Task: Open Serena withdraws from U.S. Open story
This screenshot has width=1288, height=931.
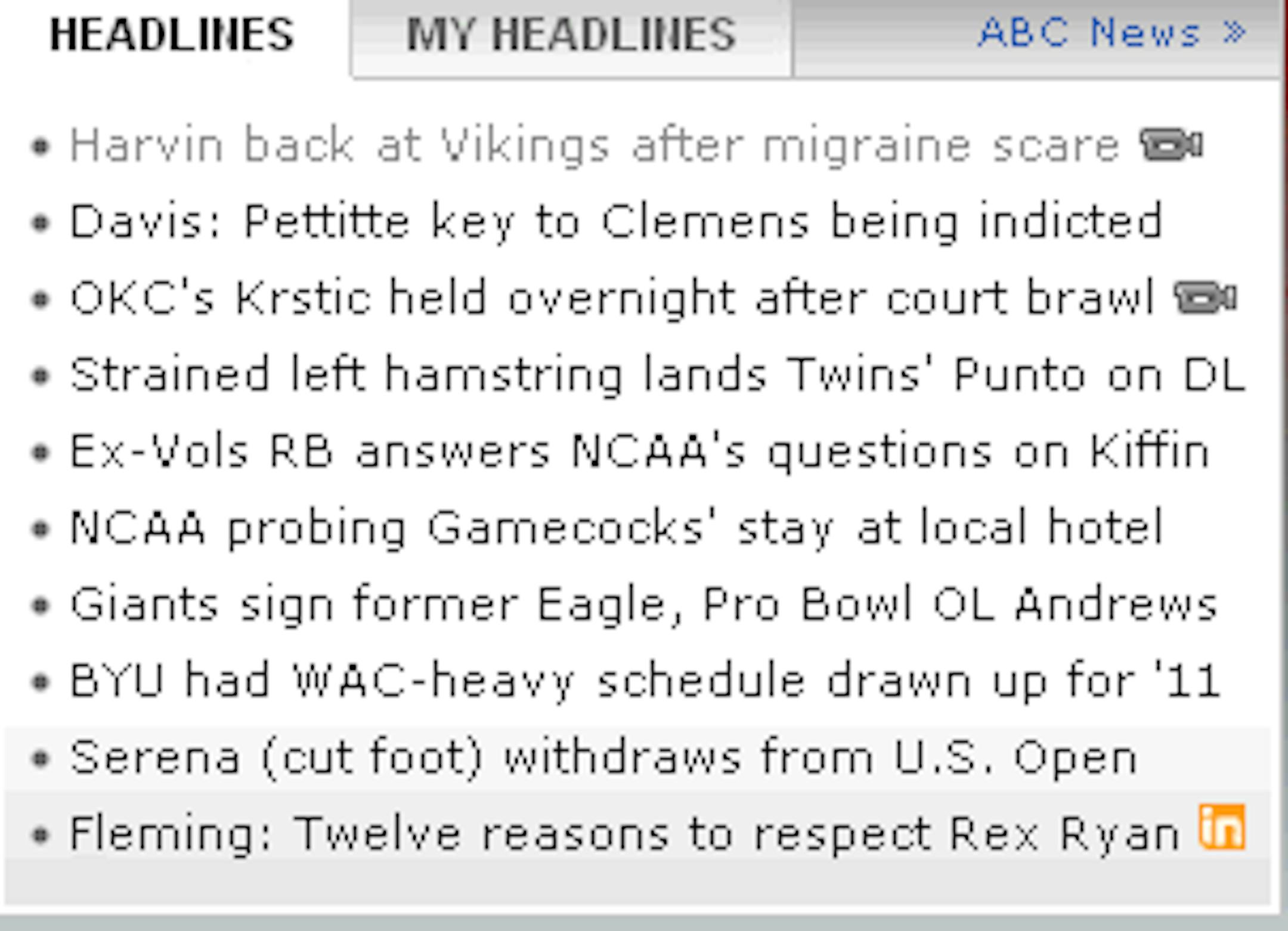Action: (603, 759)
